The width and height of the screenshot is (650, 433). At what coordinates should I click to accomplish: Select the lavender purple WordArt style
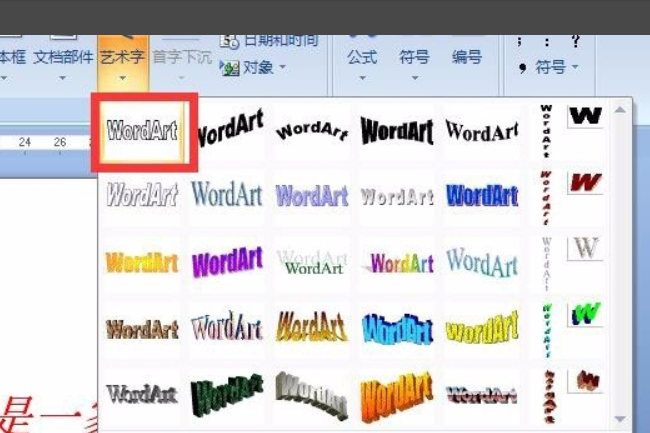click(x=312, y=196)
